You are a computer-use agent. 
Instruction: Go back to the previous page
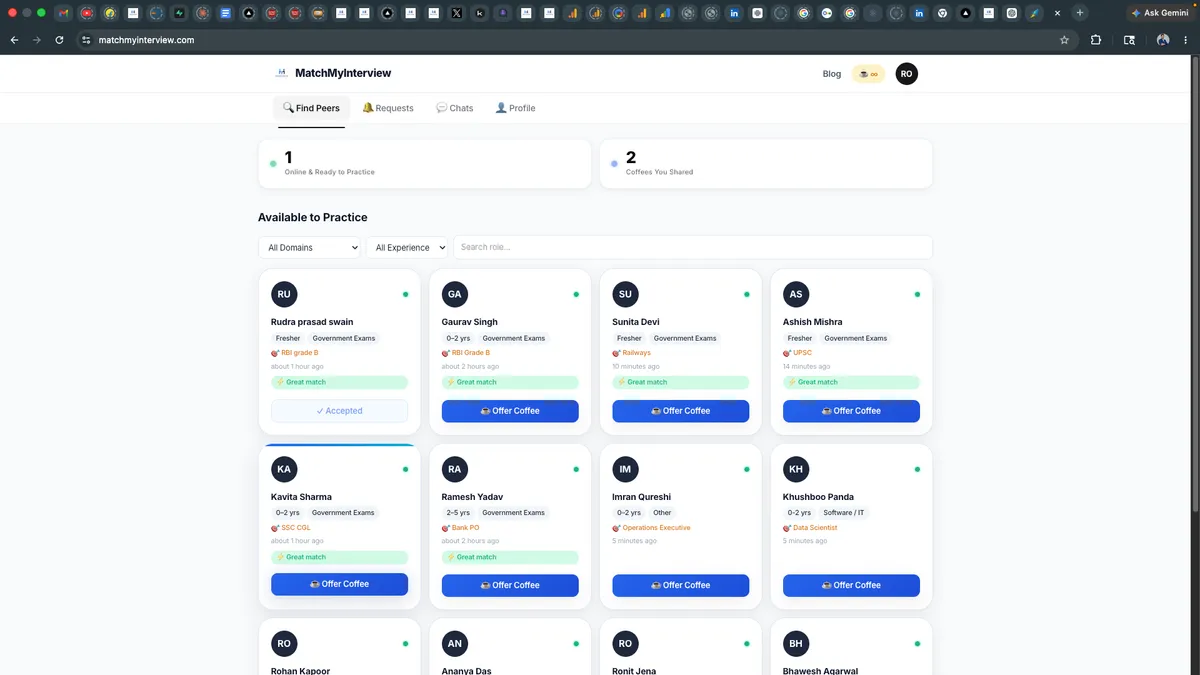[x=14, y=40]
